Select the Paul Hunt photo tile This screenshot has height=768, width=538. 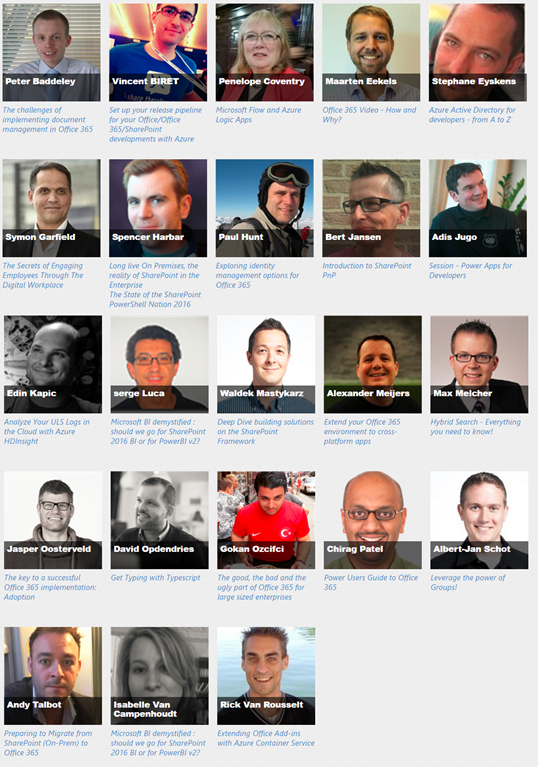point(265,208)
